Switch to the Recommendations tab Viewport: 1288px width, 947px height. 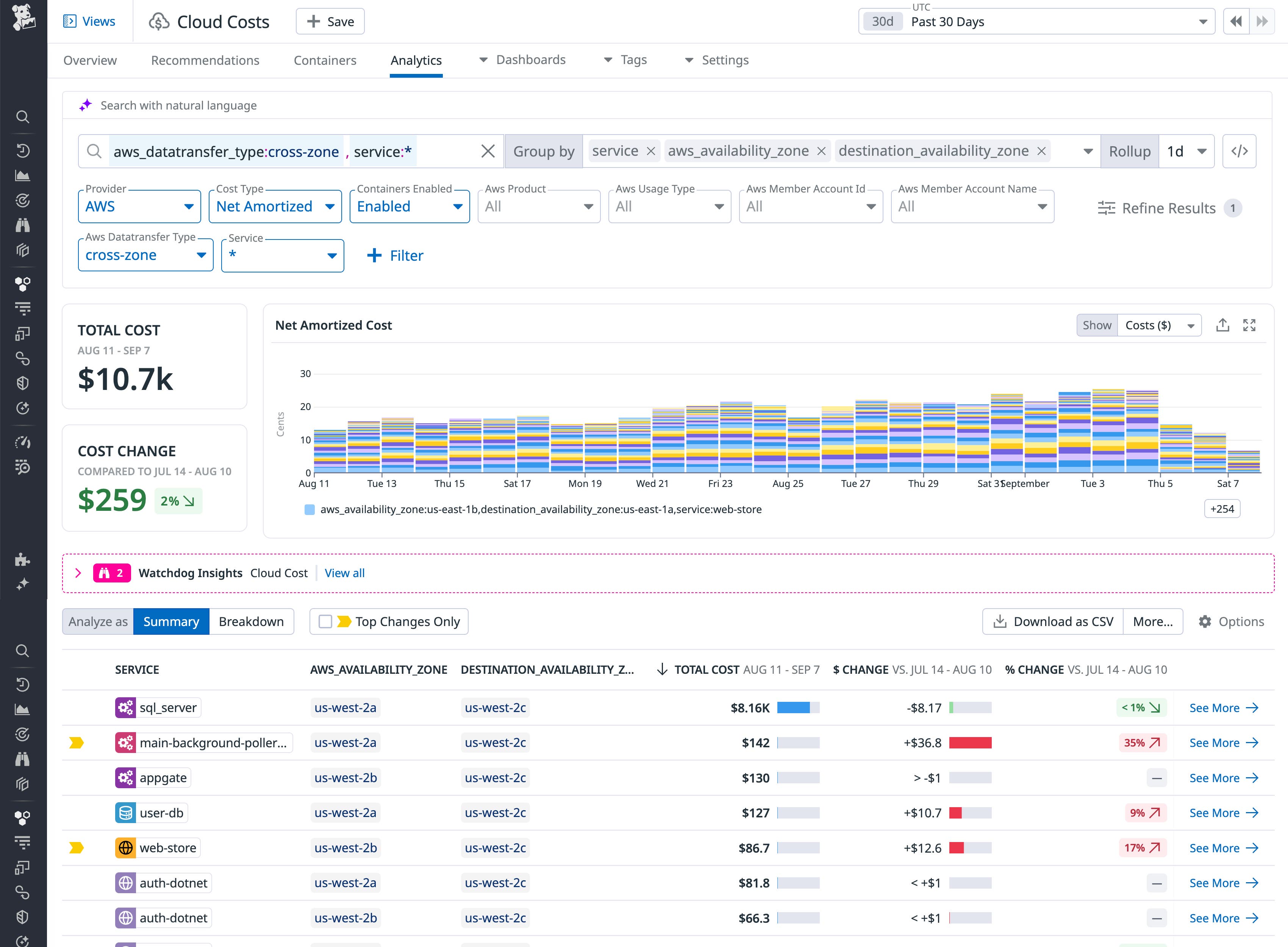coord(205,60)
